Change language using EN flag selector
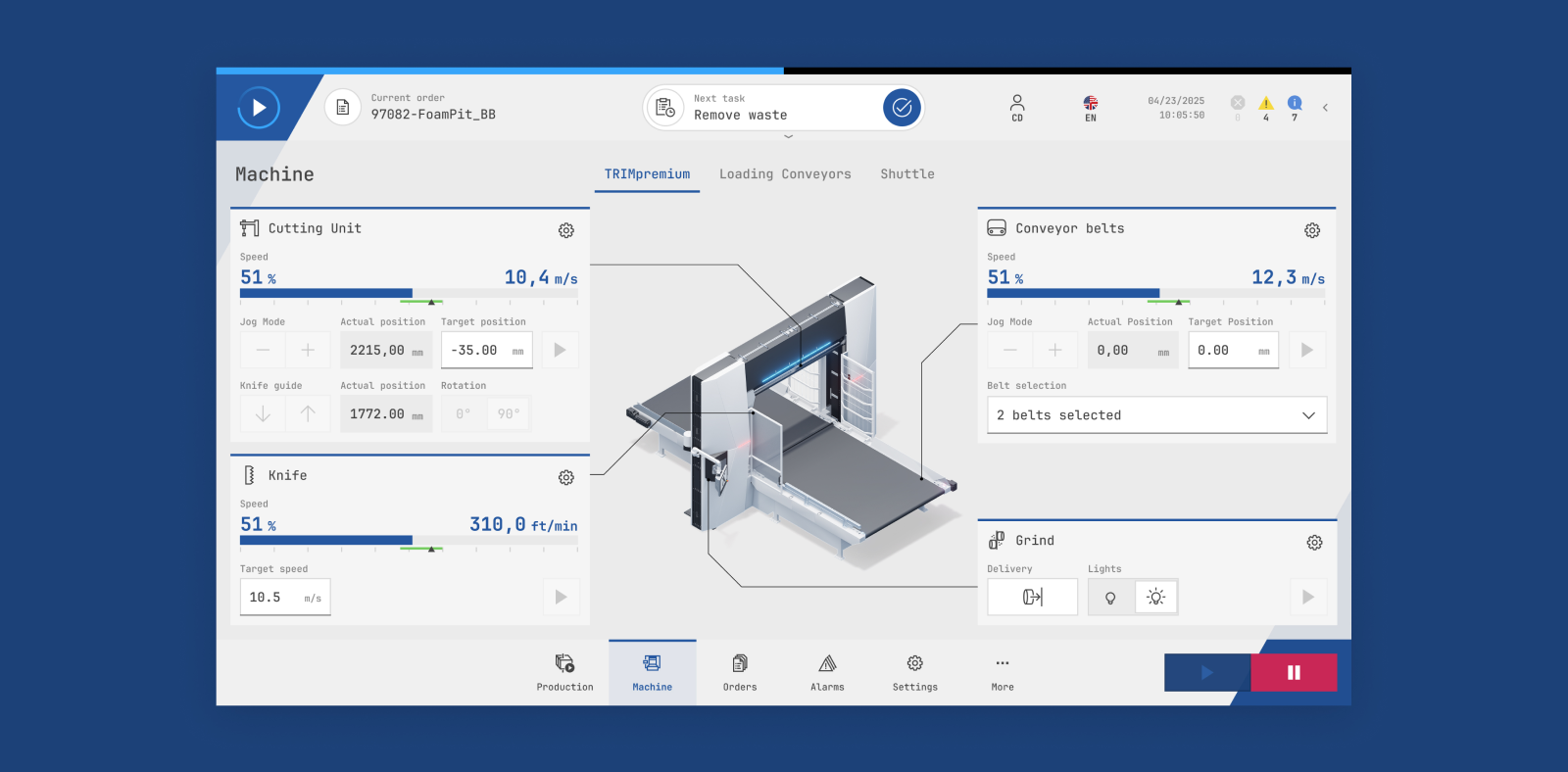The height and width of the screenshot is (772, 1568). click(x=1091, y=107)
